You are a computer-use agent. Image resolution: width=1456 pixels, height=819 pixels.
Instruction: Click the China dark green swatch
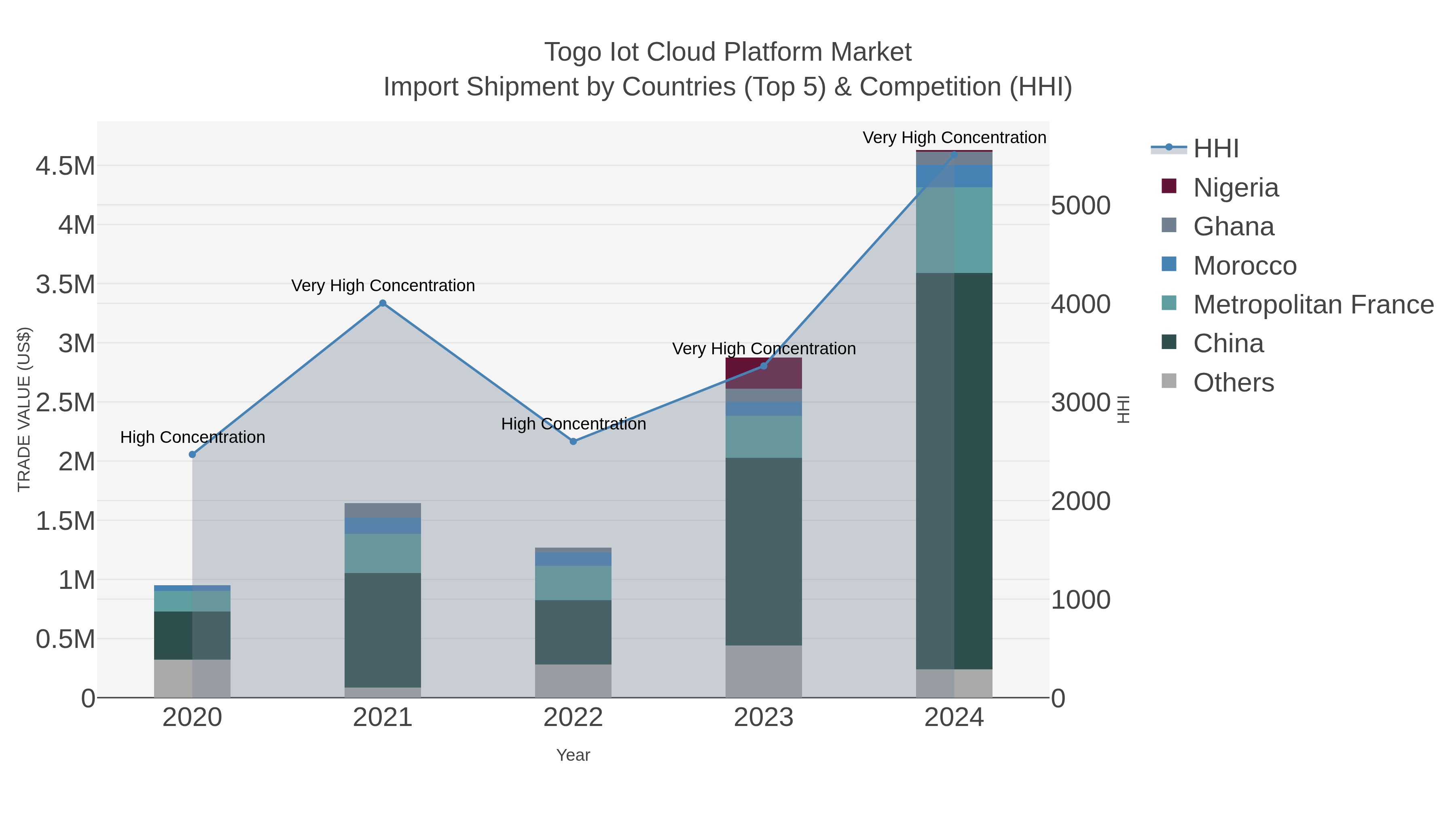[1169, 342]
